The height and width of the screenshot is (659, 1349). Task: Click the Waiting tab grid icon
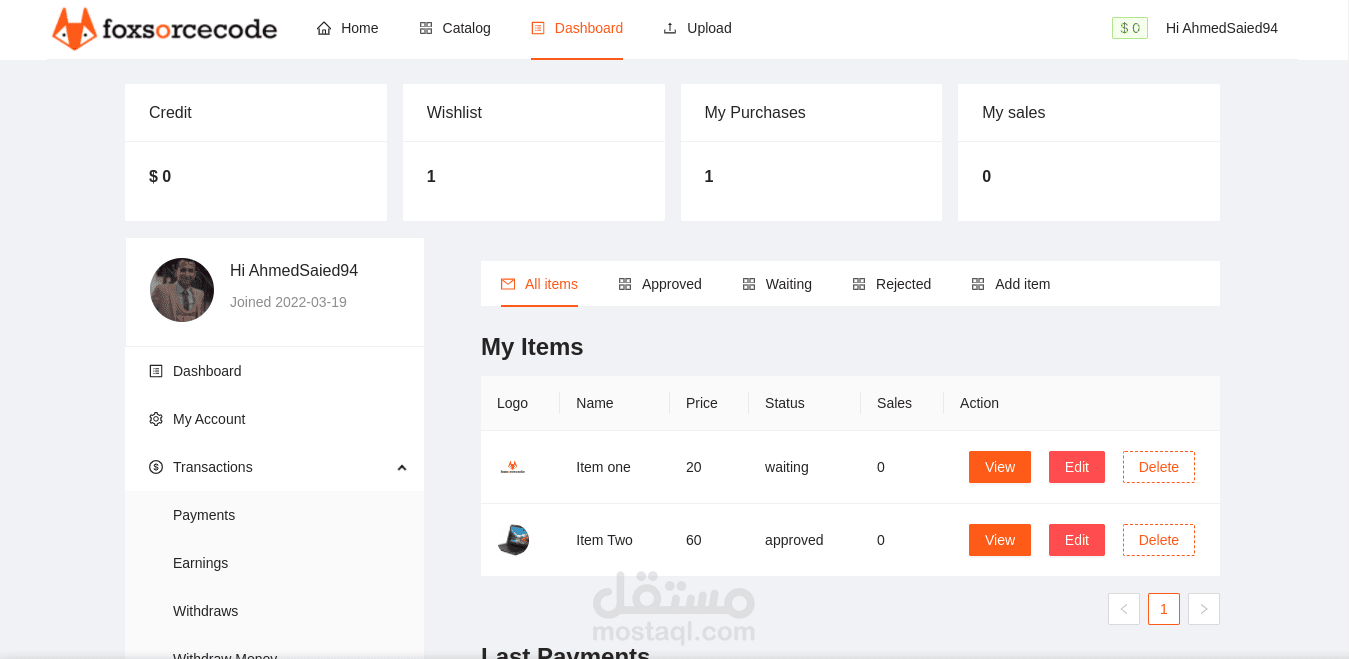[x=749, y=284]
